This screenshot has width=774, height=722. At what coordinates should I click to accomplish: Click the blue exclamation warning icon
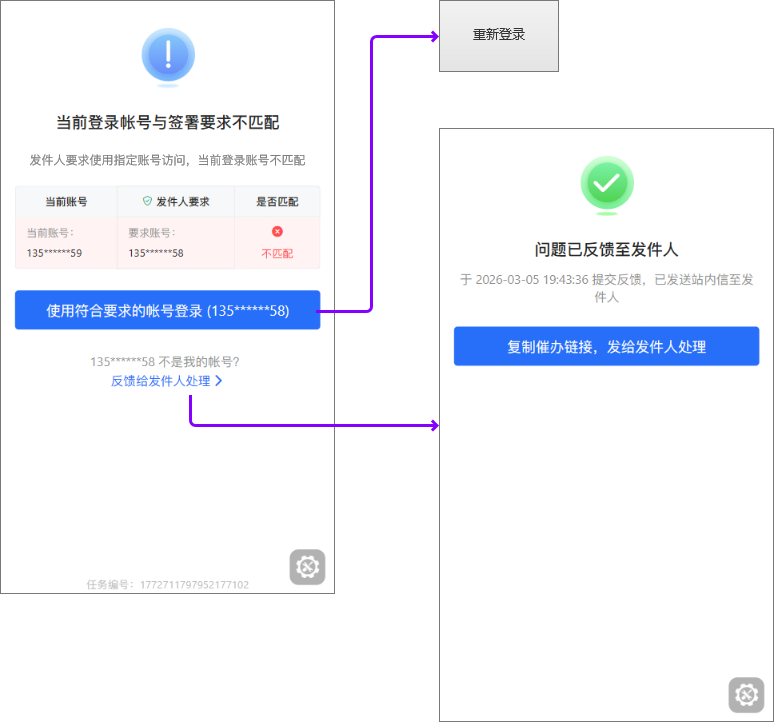(168, 54)
